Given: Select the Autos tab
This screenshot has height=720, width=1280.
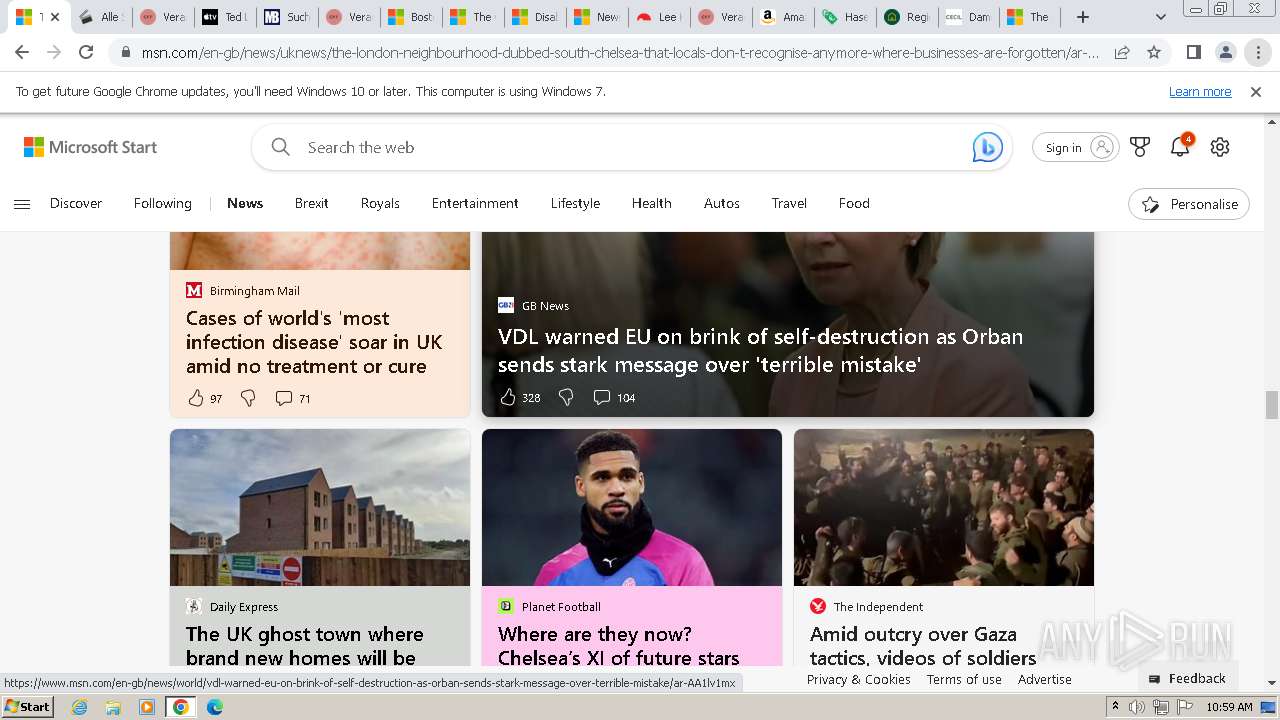Looking at the screenshot, I should tap(721, 203).
